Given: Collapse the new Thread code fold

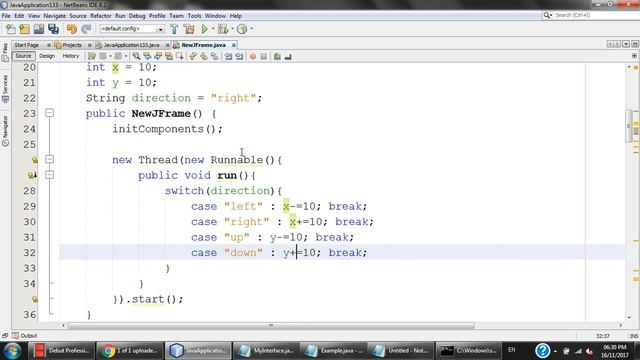Looking at the screenshot, I should pyautogui.click(x=49, y=159).
